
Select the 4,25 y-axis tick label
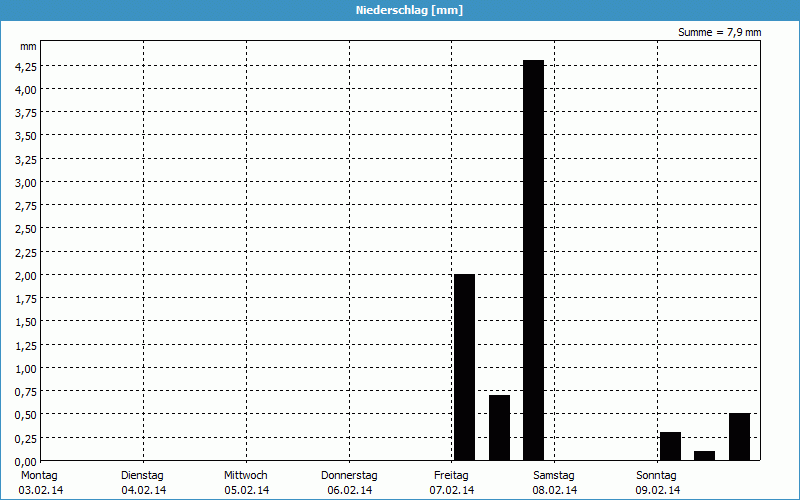(x=26, y=67)
